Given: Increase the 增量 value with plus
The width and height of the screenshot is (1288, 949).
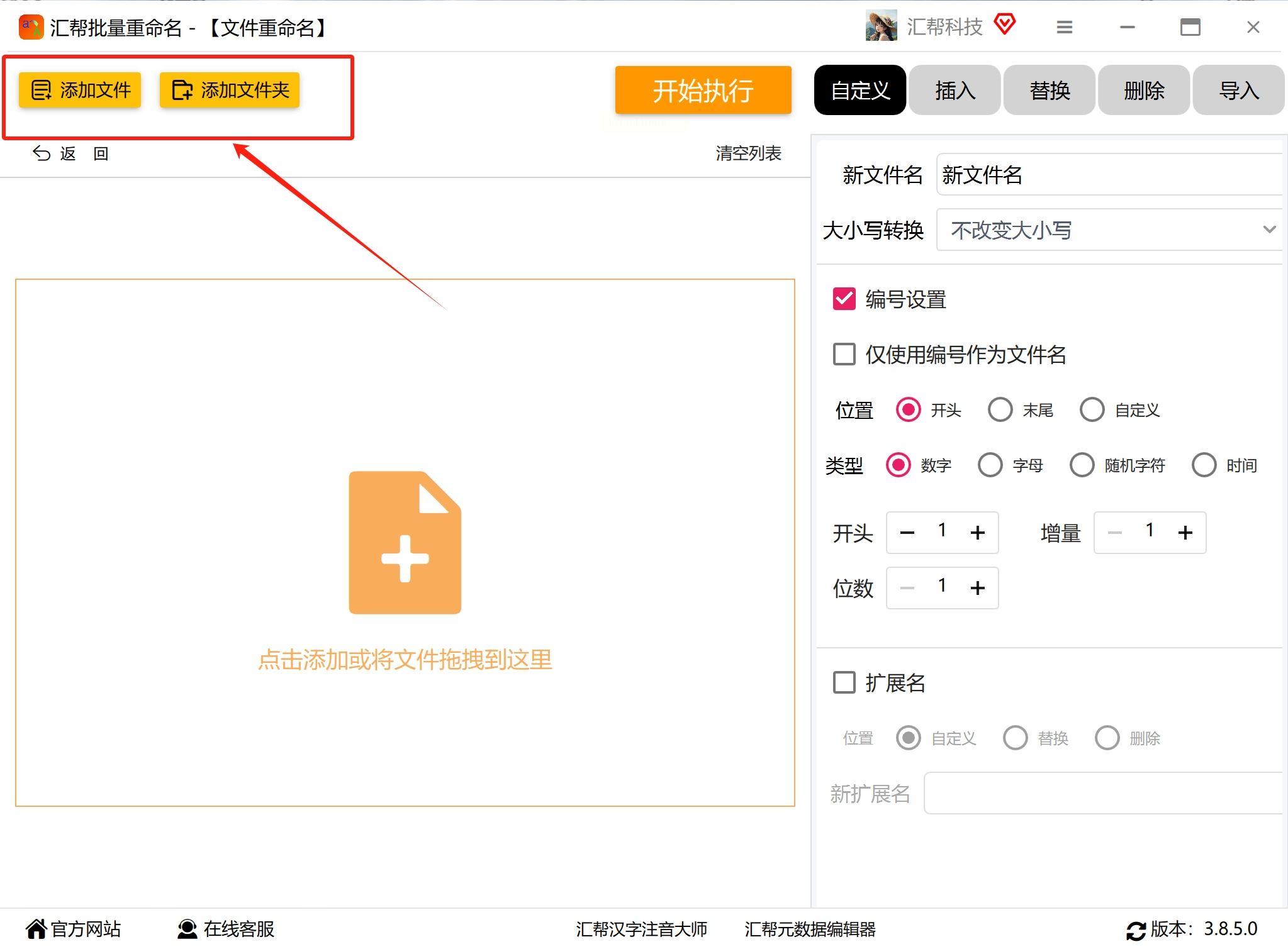Looking at the screenshot, I should 1185,533.
